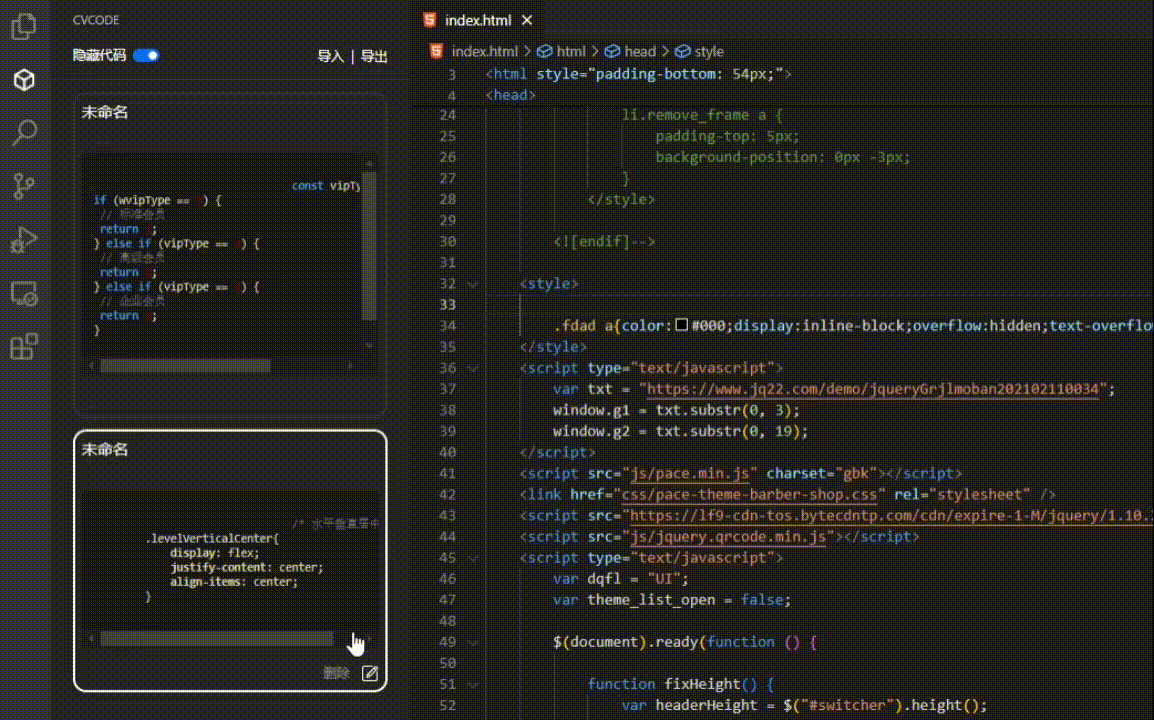Click line number 41 in the gutter
Screen dimensions: 1154x720
coord(447,473)
